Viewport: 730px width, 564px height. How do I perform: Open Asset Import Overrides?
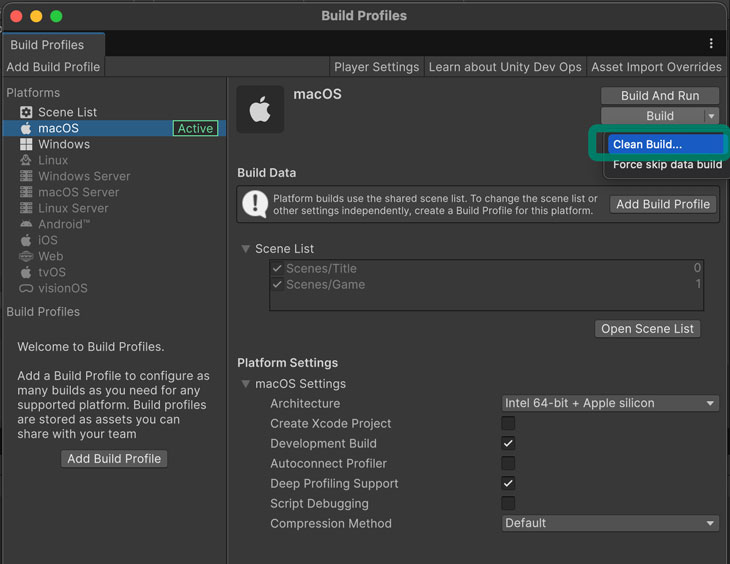click(x=656, y=67)
